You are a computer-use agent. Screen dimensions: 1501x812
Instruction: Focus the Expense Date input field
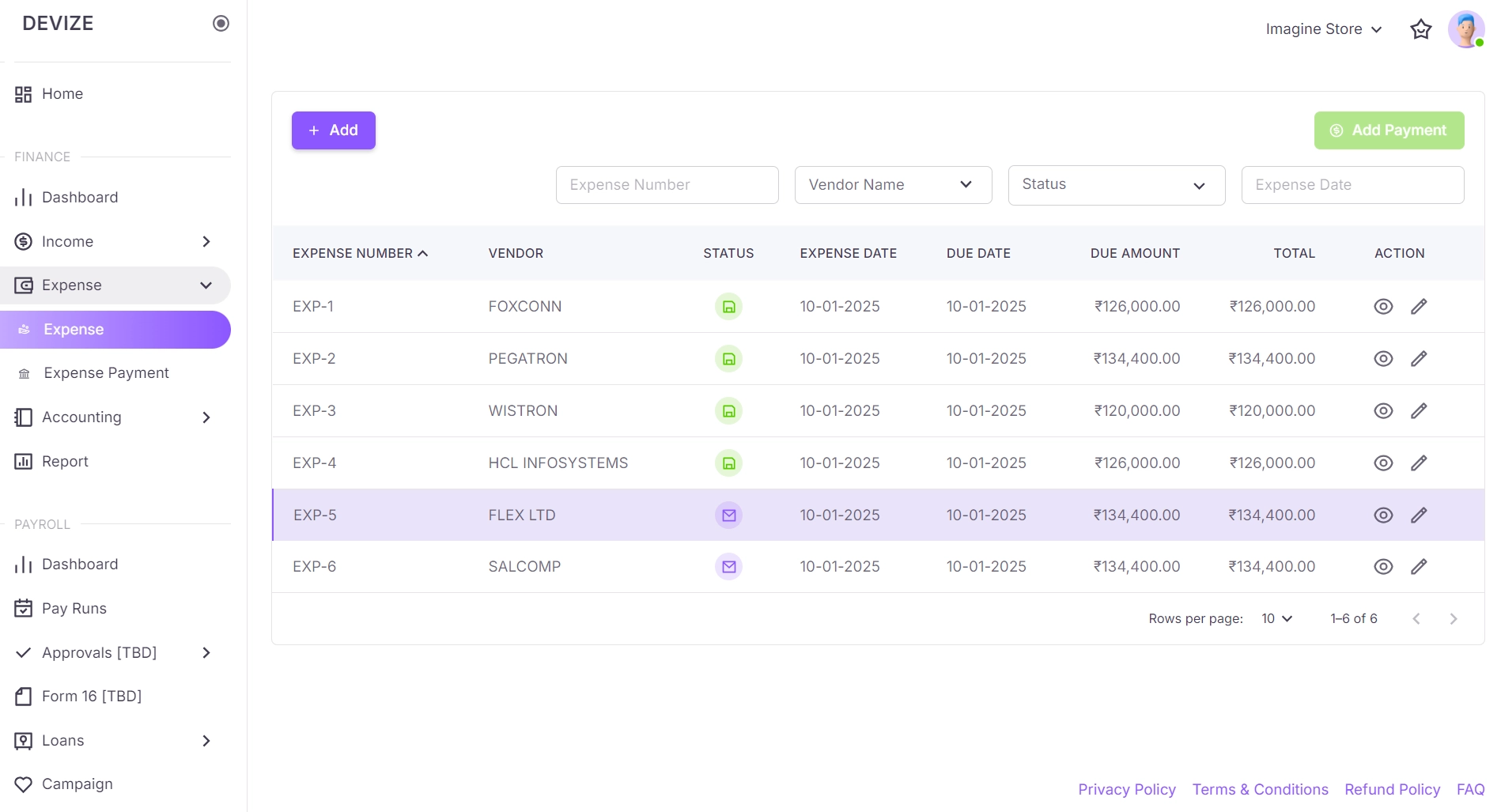coord(1353,185)
